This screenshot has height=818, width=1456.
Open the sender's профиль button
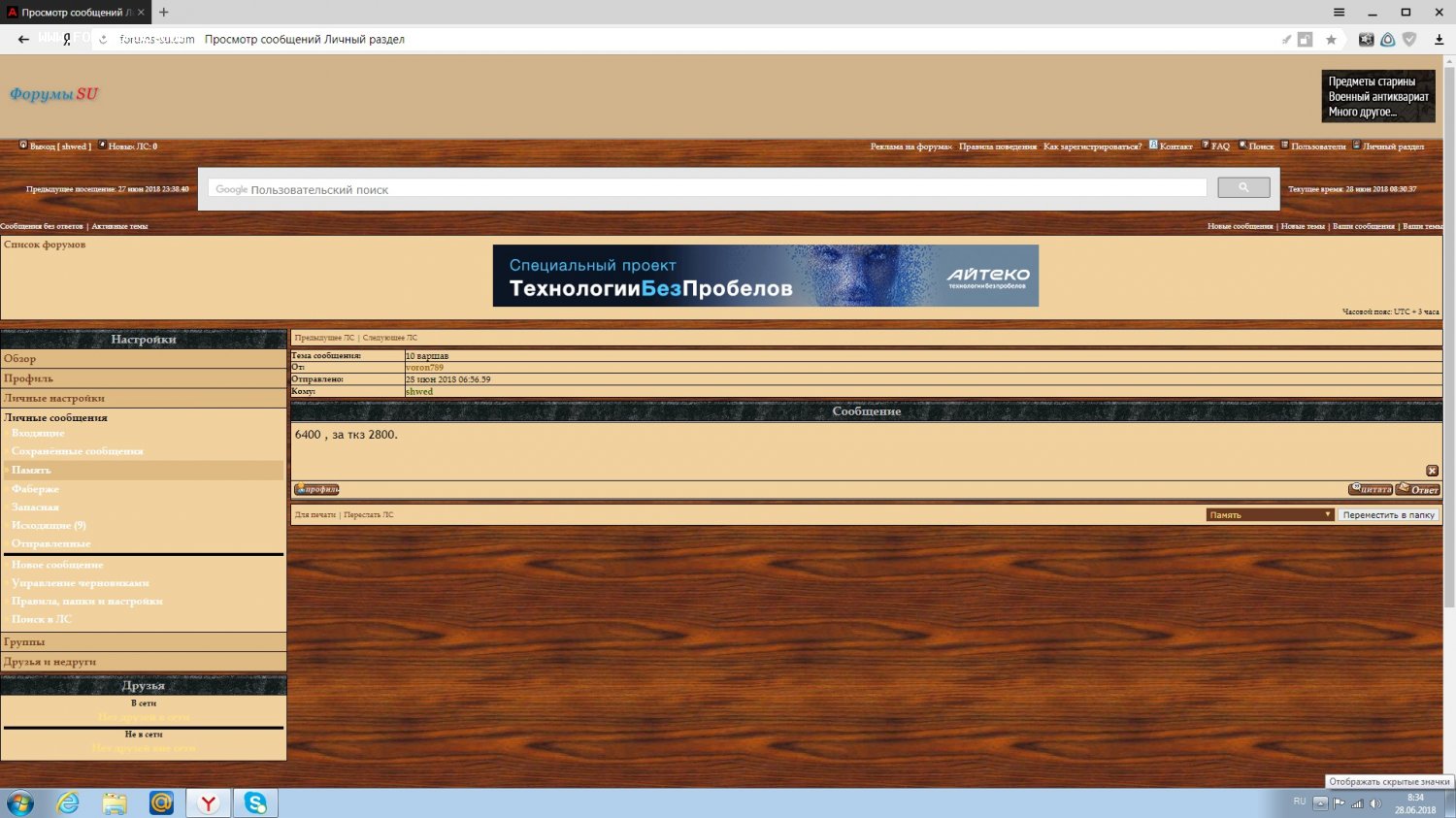click(316, 489)
